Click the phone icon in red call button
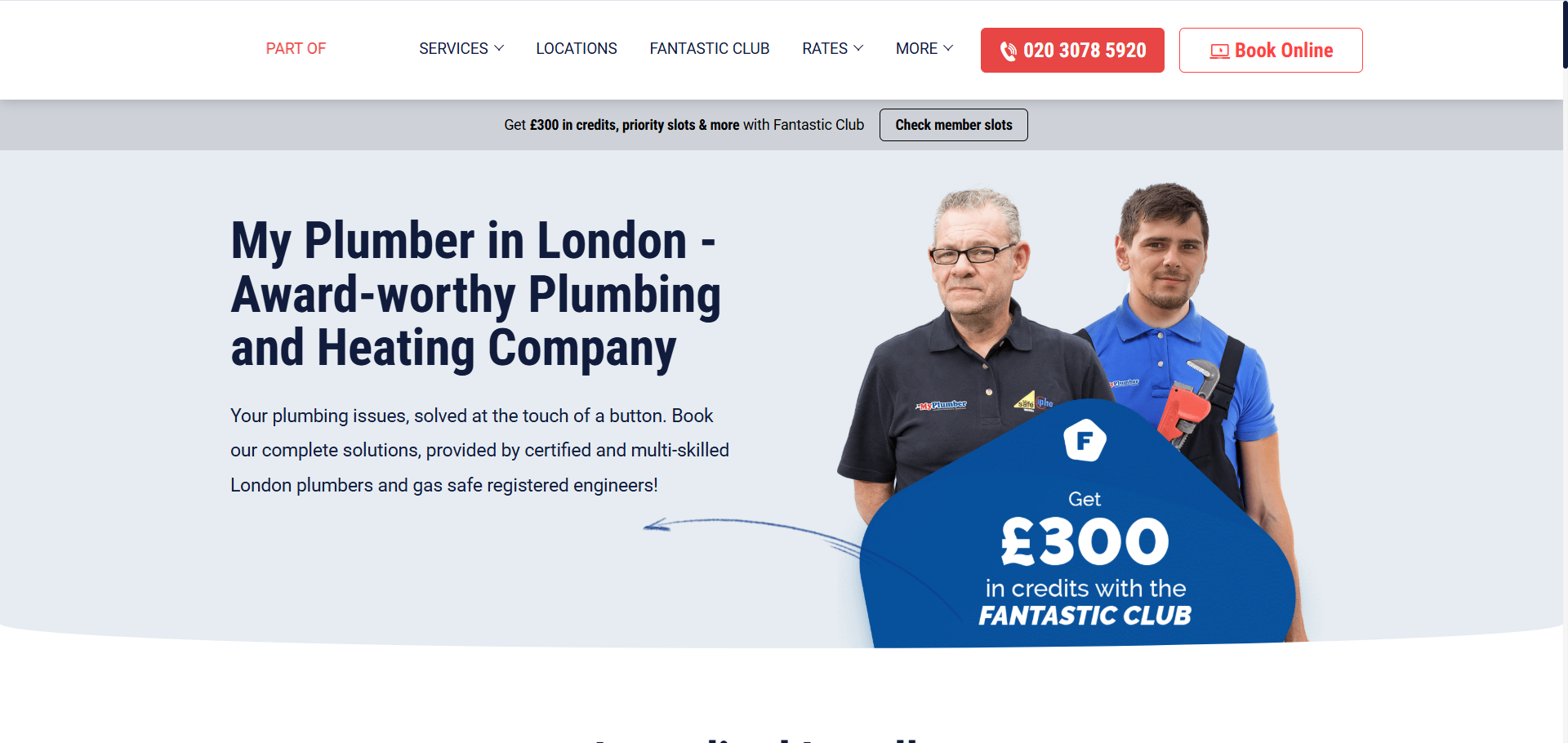This screenshot has height=743, width=1568. [1009, 51]
